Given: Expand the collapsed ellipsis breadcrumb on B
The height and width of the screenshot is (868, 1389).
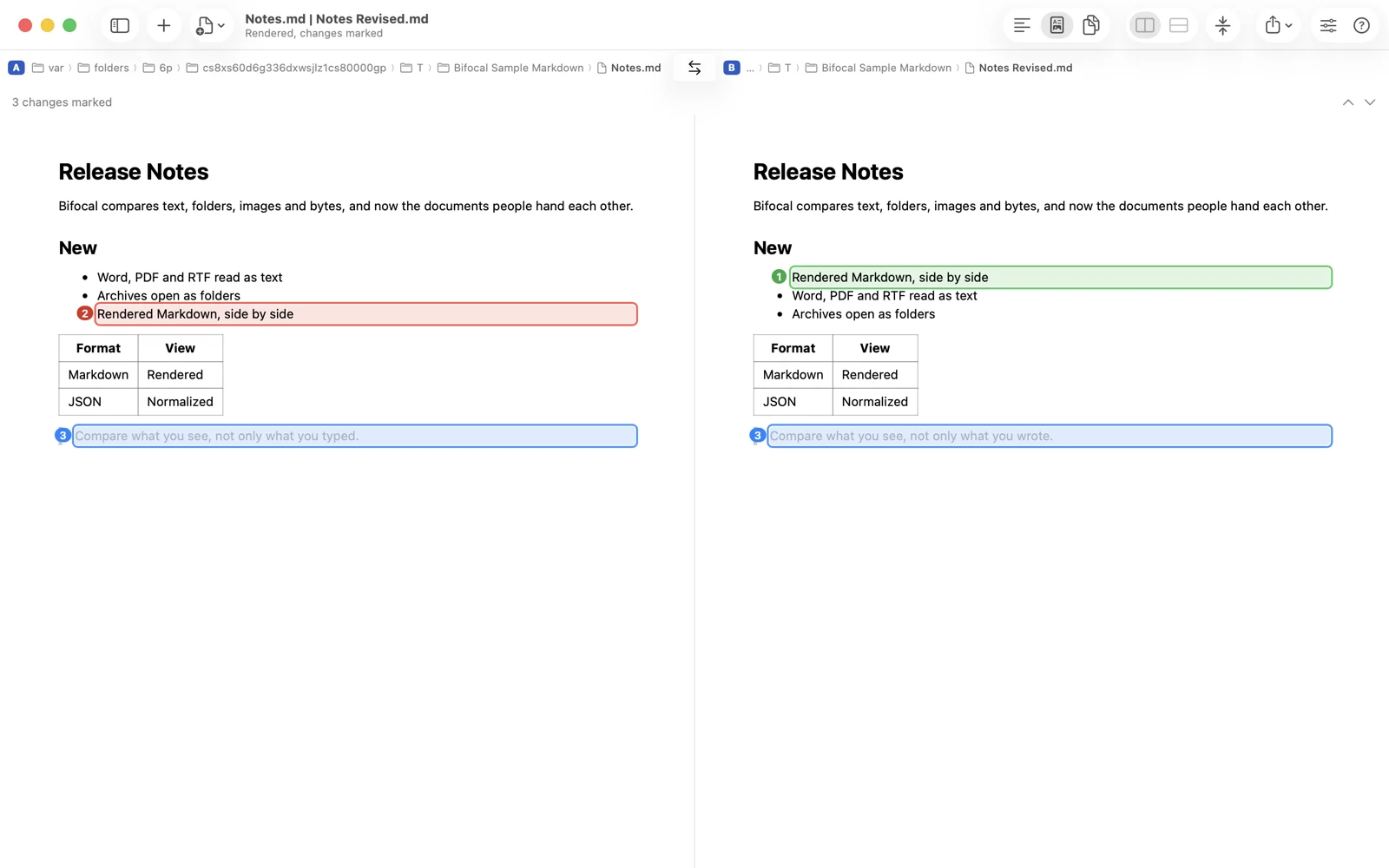Looking at the screenshot, I should [750, 68].
